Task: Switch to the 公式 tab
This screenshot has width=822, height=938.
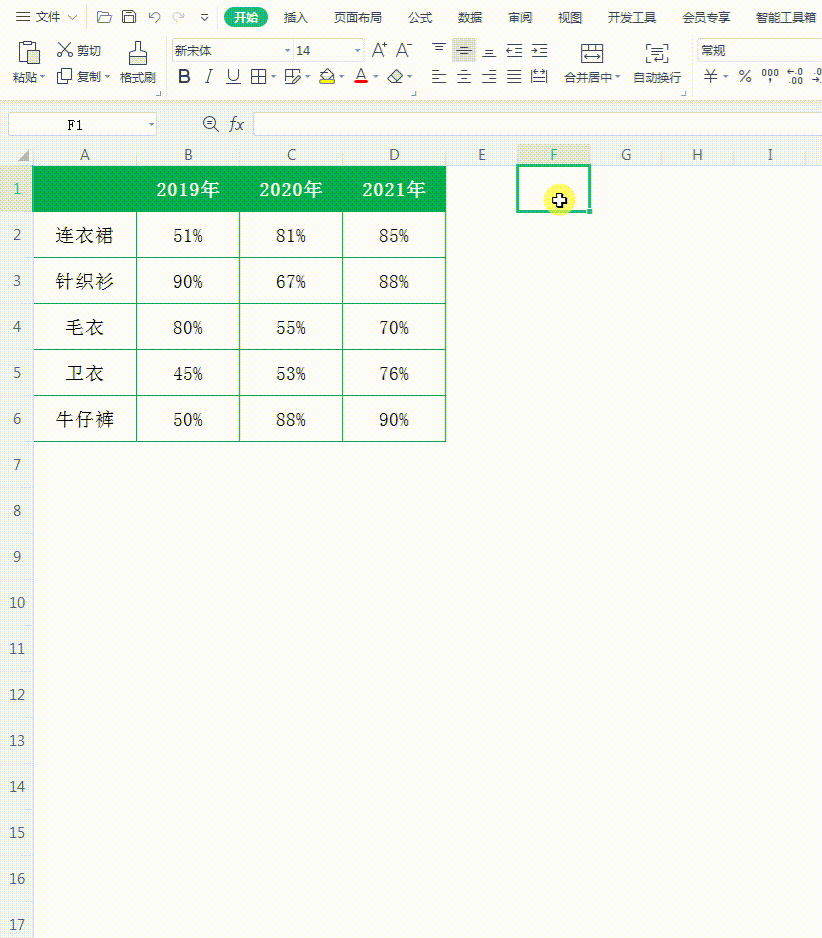Action: click(420, 17)
